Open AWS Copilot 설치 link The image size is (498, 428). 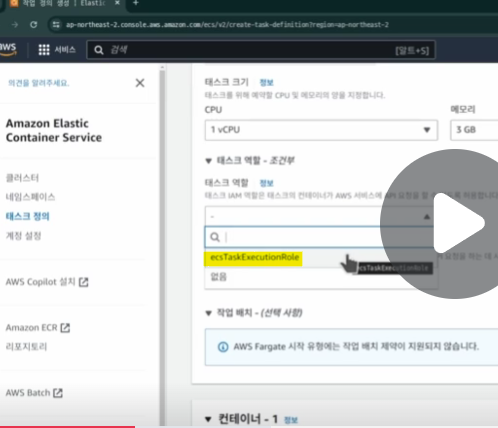click(41, 282)
